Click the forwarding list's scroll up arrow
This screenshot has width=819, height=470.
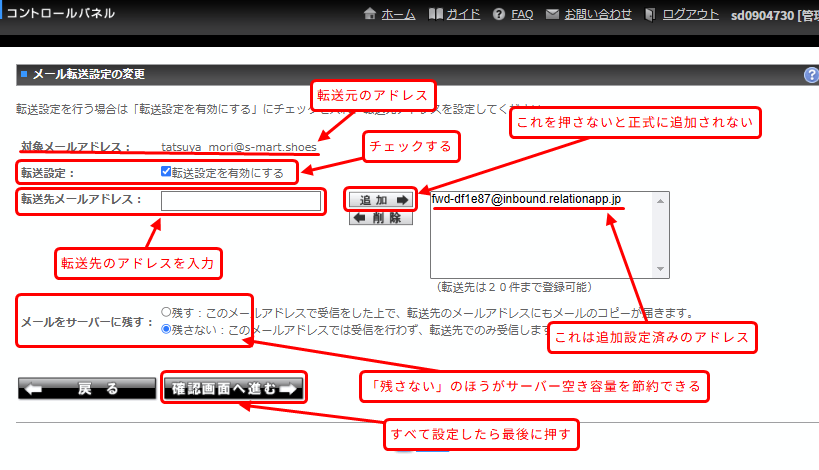pyautogui.click(x=660, y=200)
